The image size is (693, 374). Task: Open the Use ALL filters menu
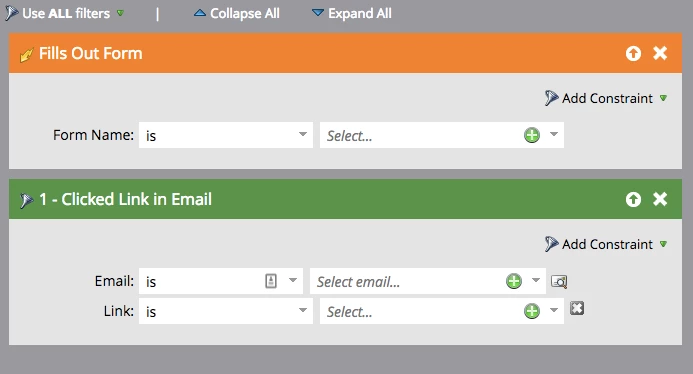65,13
